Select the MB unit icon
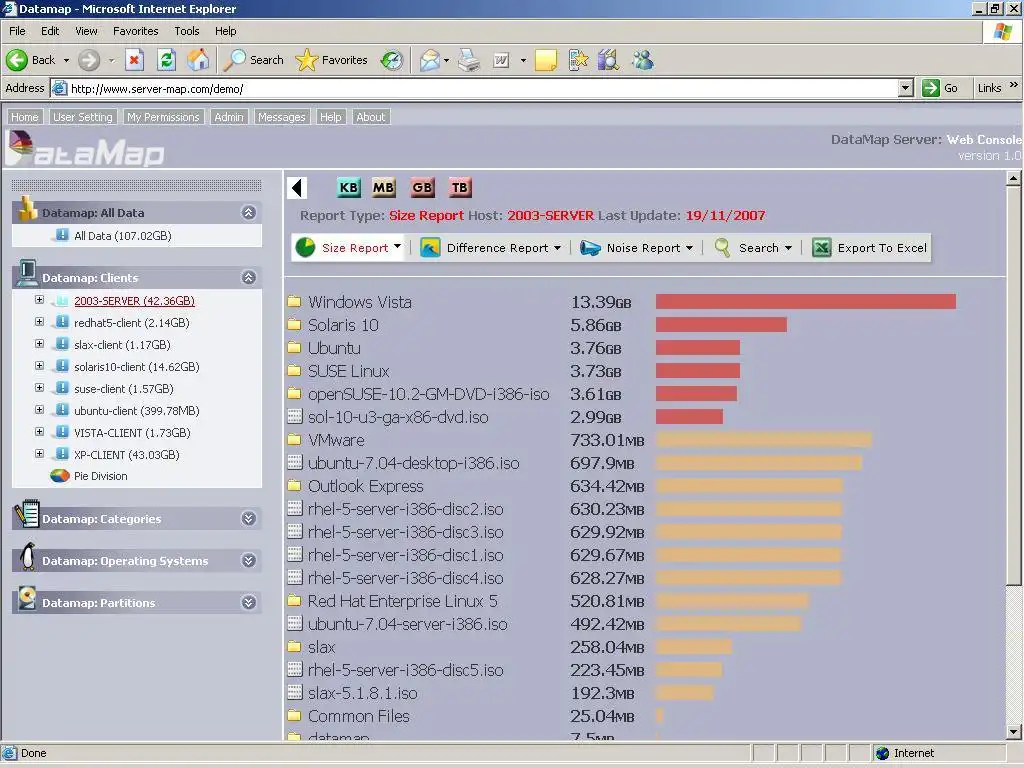The width and height of the screenshot is (1024, 768). click(x=383, y=187)
